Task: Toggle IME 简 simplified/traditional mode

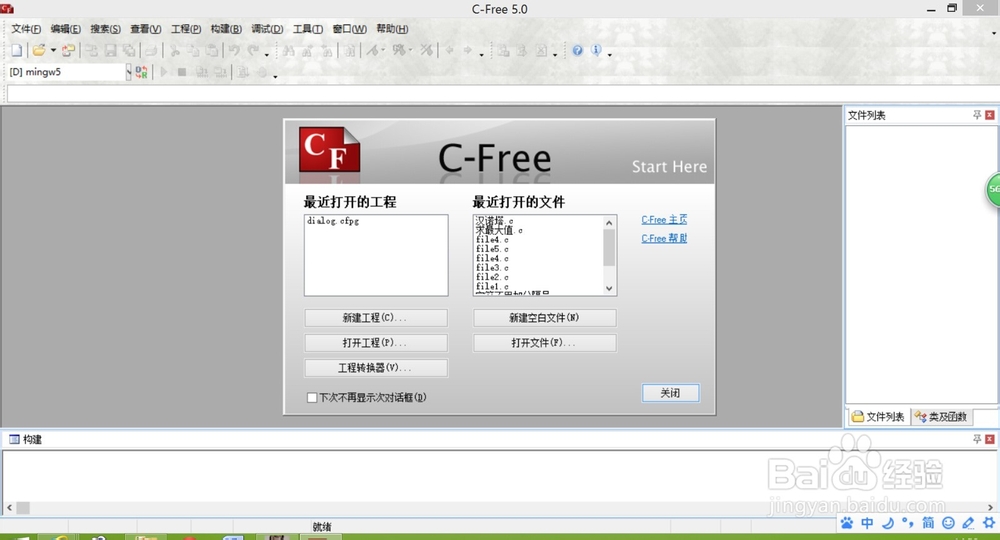Action: [928, 523]
